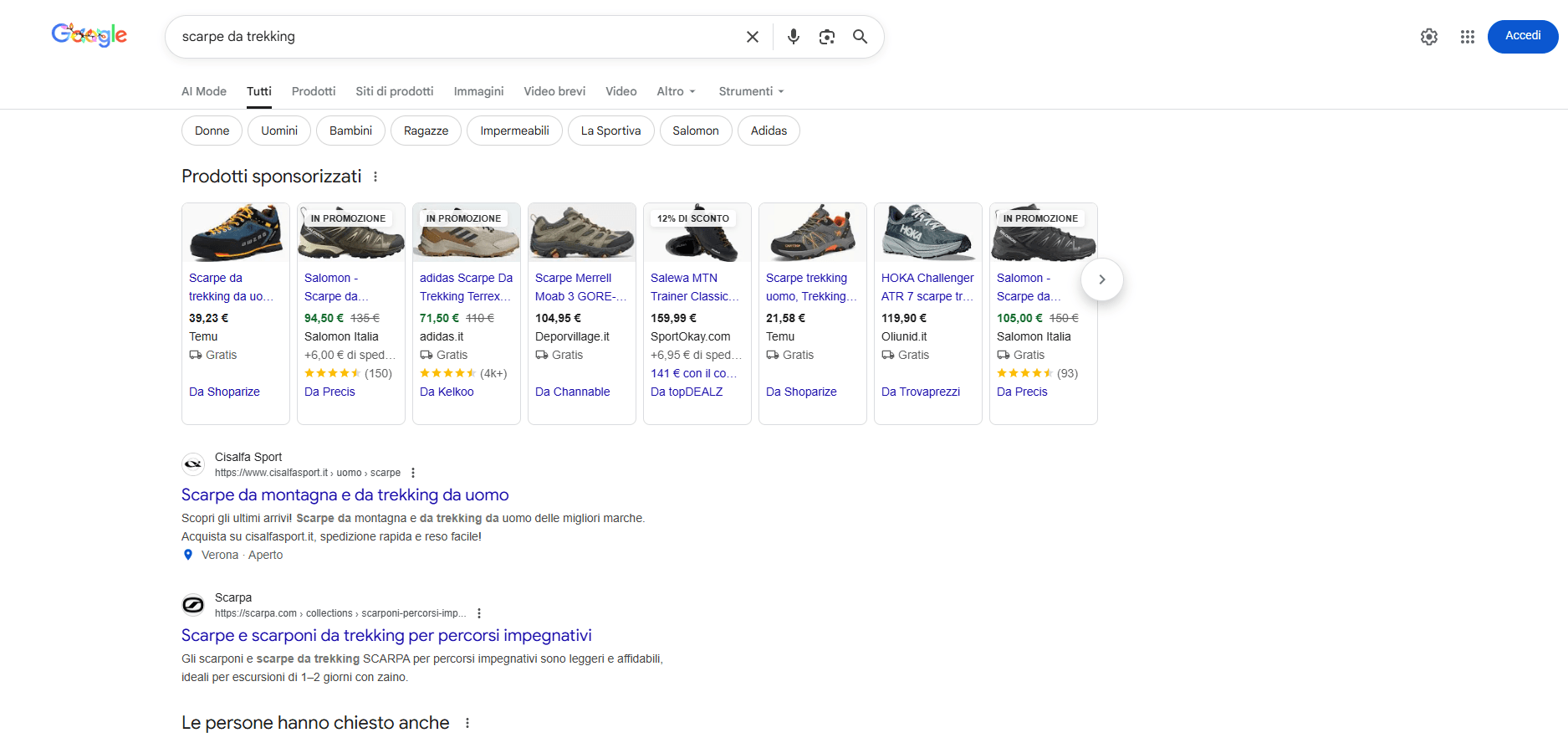The width and height of the screenshot is (1568, 743).
Task: Select the La Sportiva filter chip
Action: pos(611,131)
